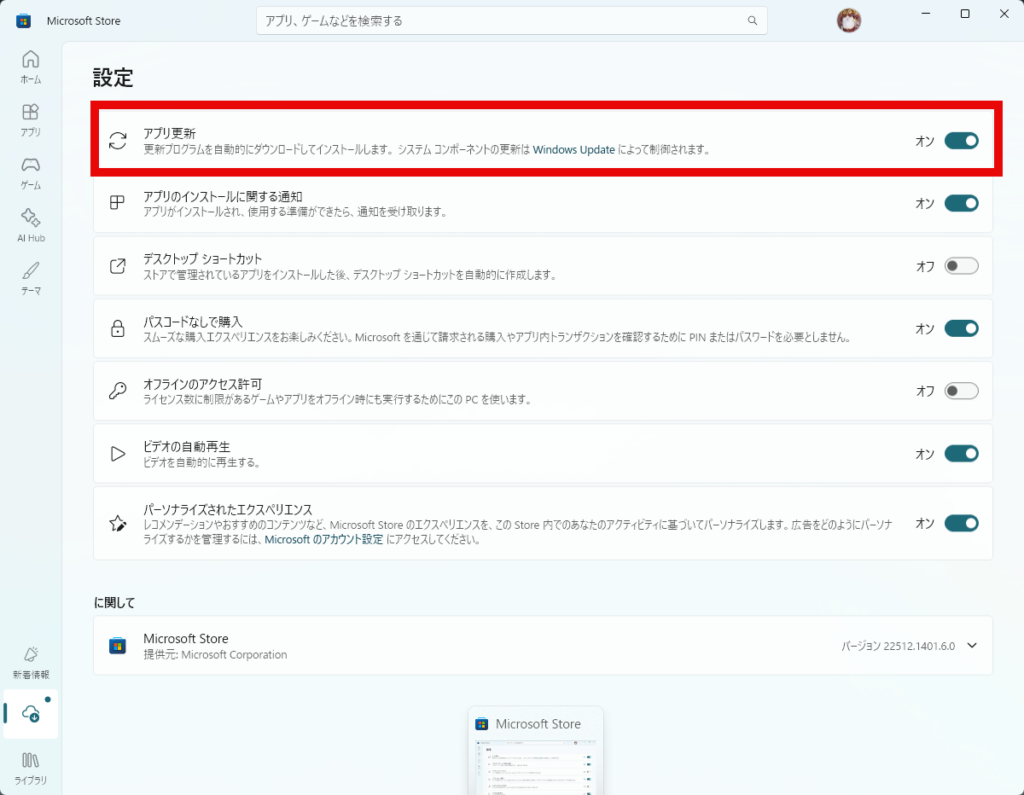The image size is (1024, 795).
Task: Click the search magnifier icon
Action: coord(752,21)
